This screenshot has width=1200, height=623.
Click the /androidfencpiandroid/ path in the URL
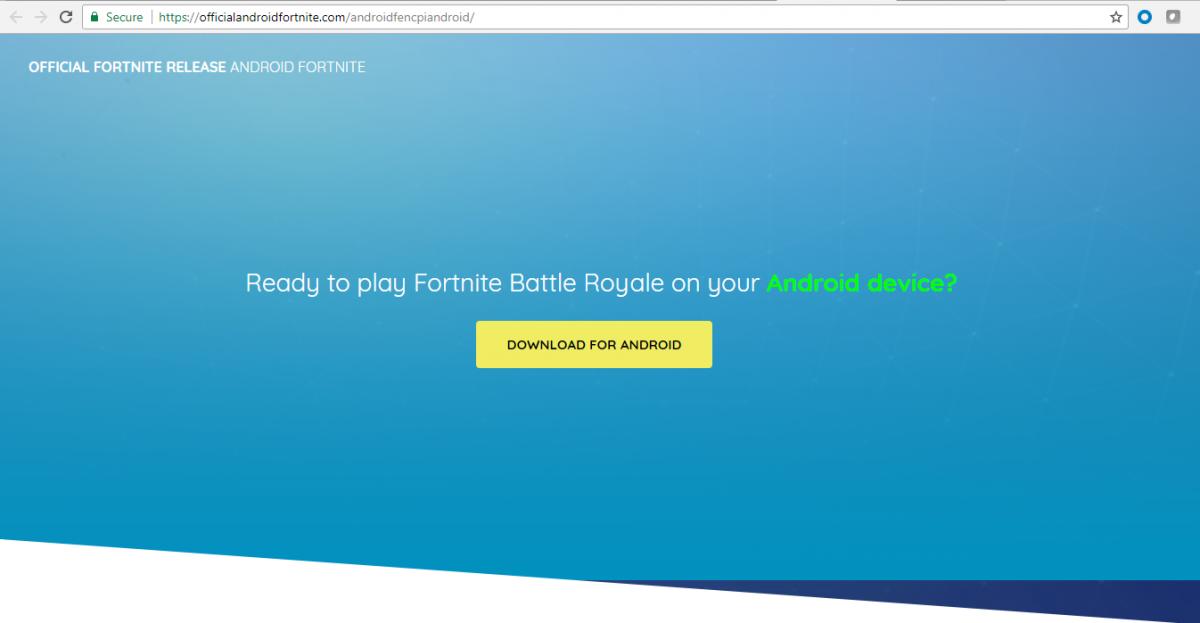coord(410,17)
